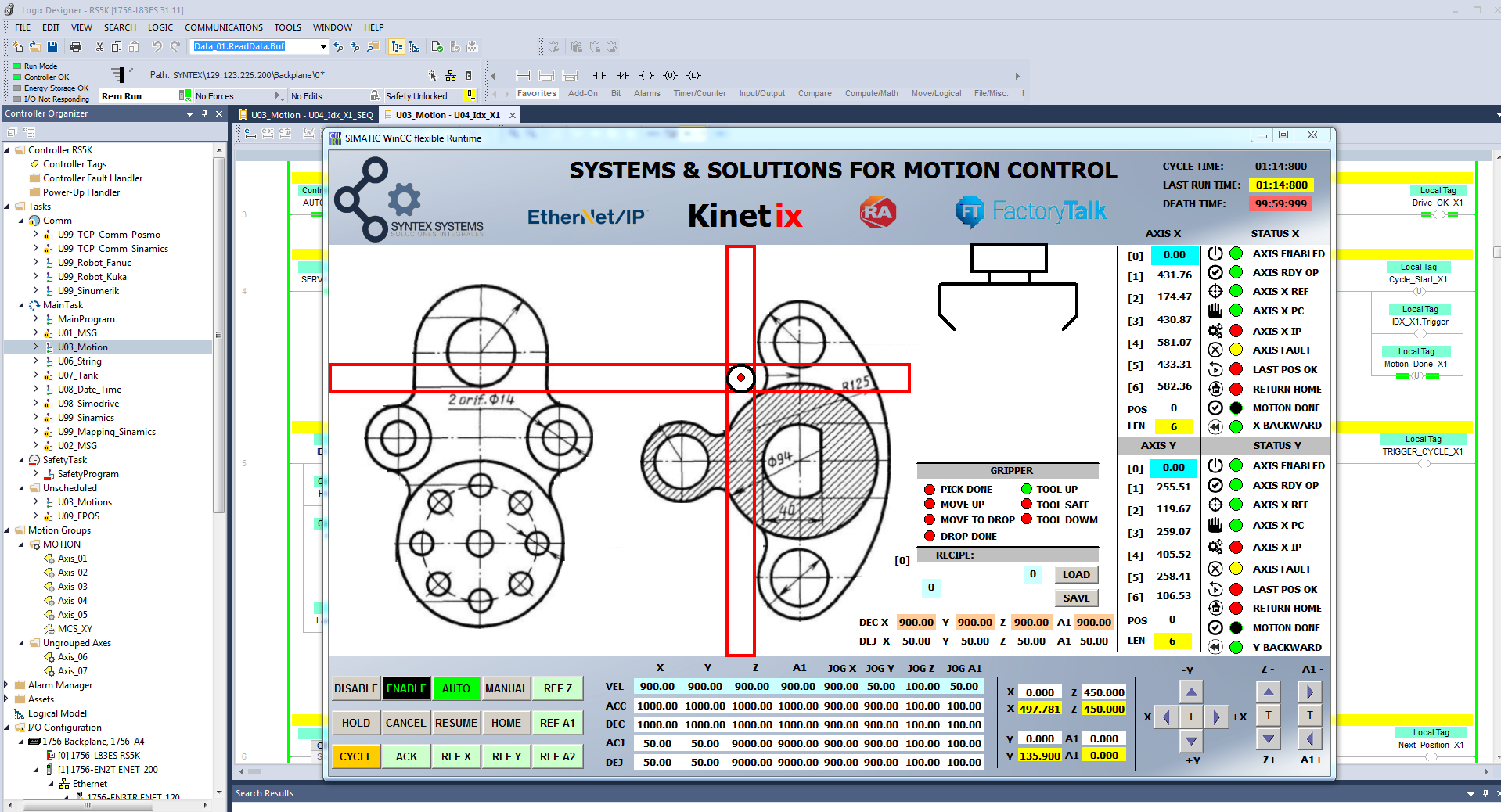Switch to AUTO mode
This screenshot has height=812, width=1501.
point(455,688)
